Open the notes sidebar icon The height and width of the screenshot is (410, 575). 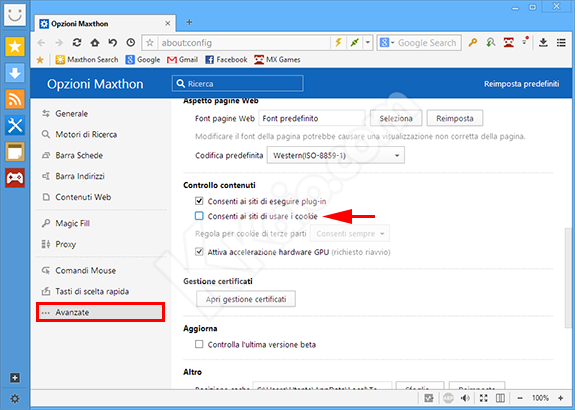15,152
